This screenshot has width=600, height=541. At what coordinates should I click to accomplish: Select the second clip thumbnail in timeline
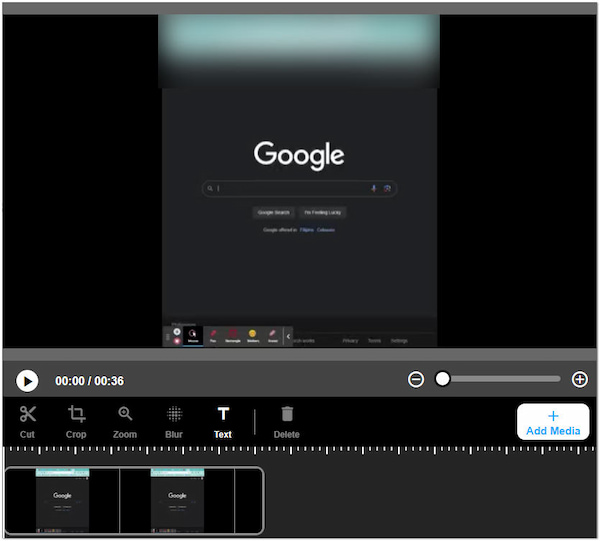(x=177, y=500)
